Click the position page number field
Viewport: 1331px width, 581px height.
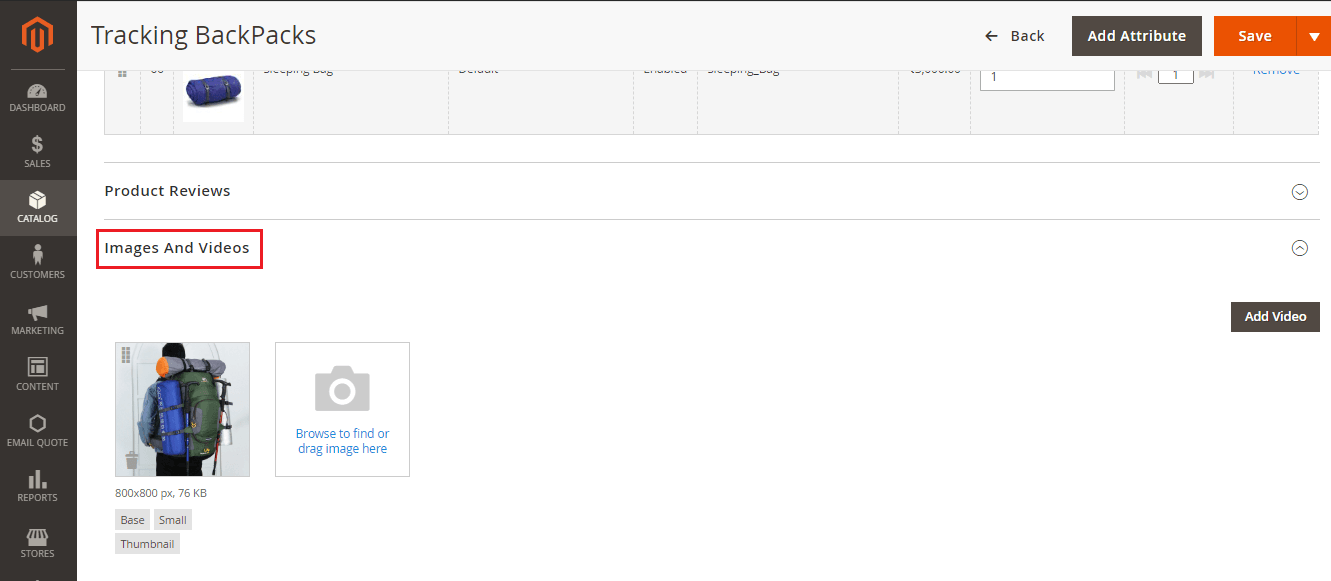1176,75
